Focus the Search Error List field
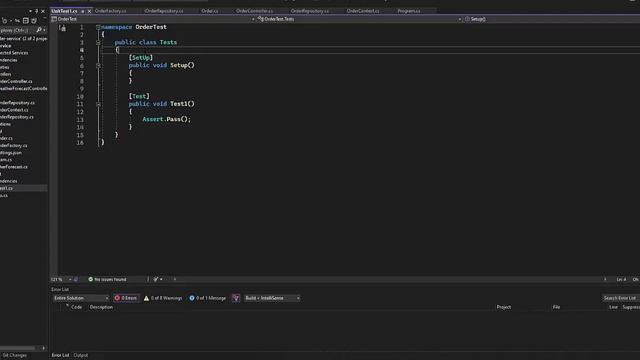The width and height of the screenshot is (640, 360). click(x=621, y=298)
